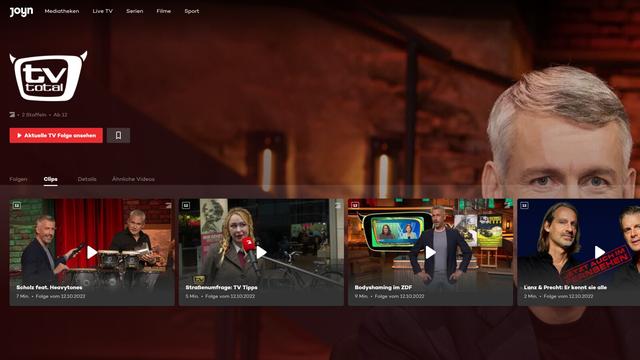Add show to watchlist with bookmark icon
Viewport: 640px width, 360px height.
coord(118,136)
